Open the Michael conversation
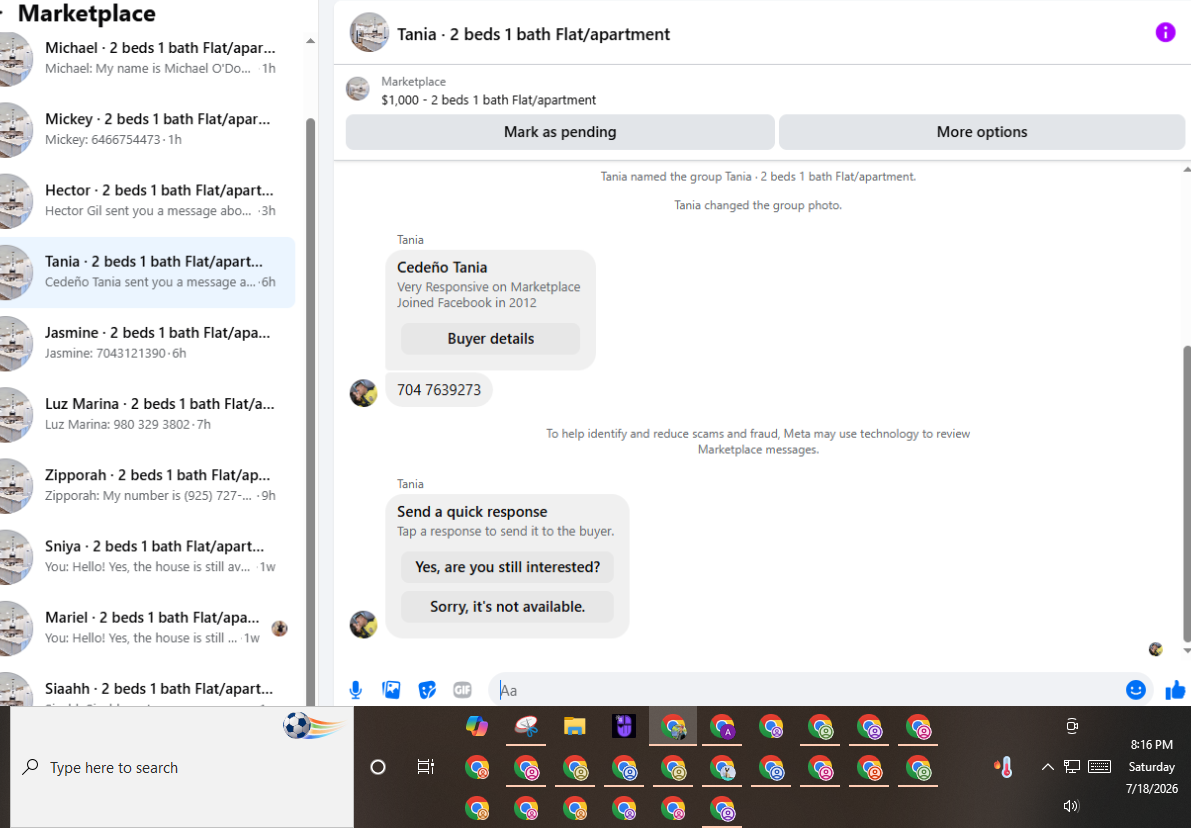The height and width of the screenshot is (828, 1191). click(148, 58)
